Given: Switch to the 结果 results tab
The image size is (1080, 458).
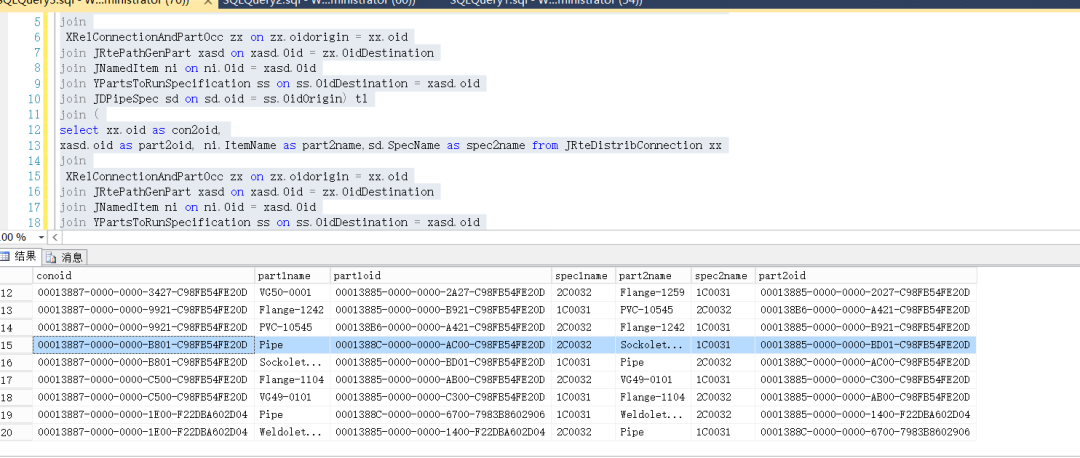Looking at the screenshot, I should pos(19,257).
